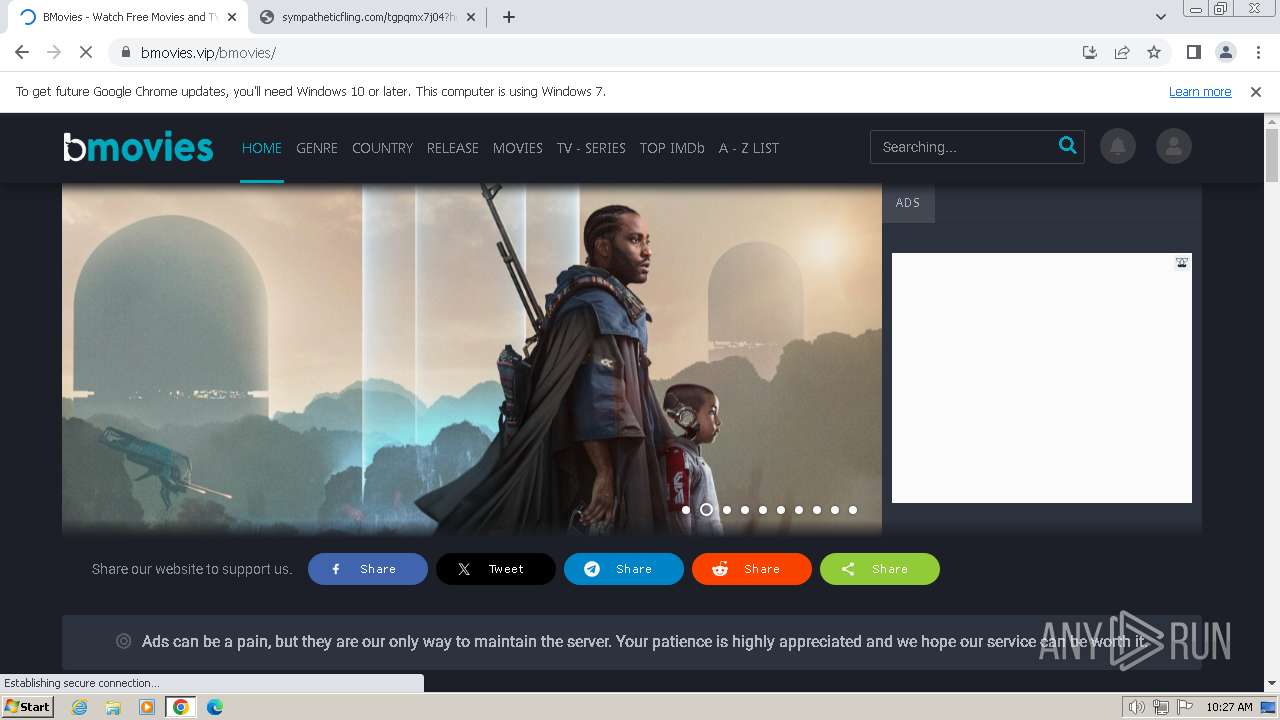Screen dimensions: 1280x720
Task: Open the Windows Start menu
Action: pos(28,707)
